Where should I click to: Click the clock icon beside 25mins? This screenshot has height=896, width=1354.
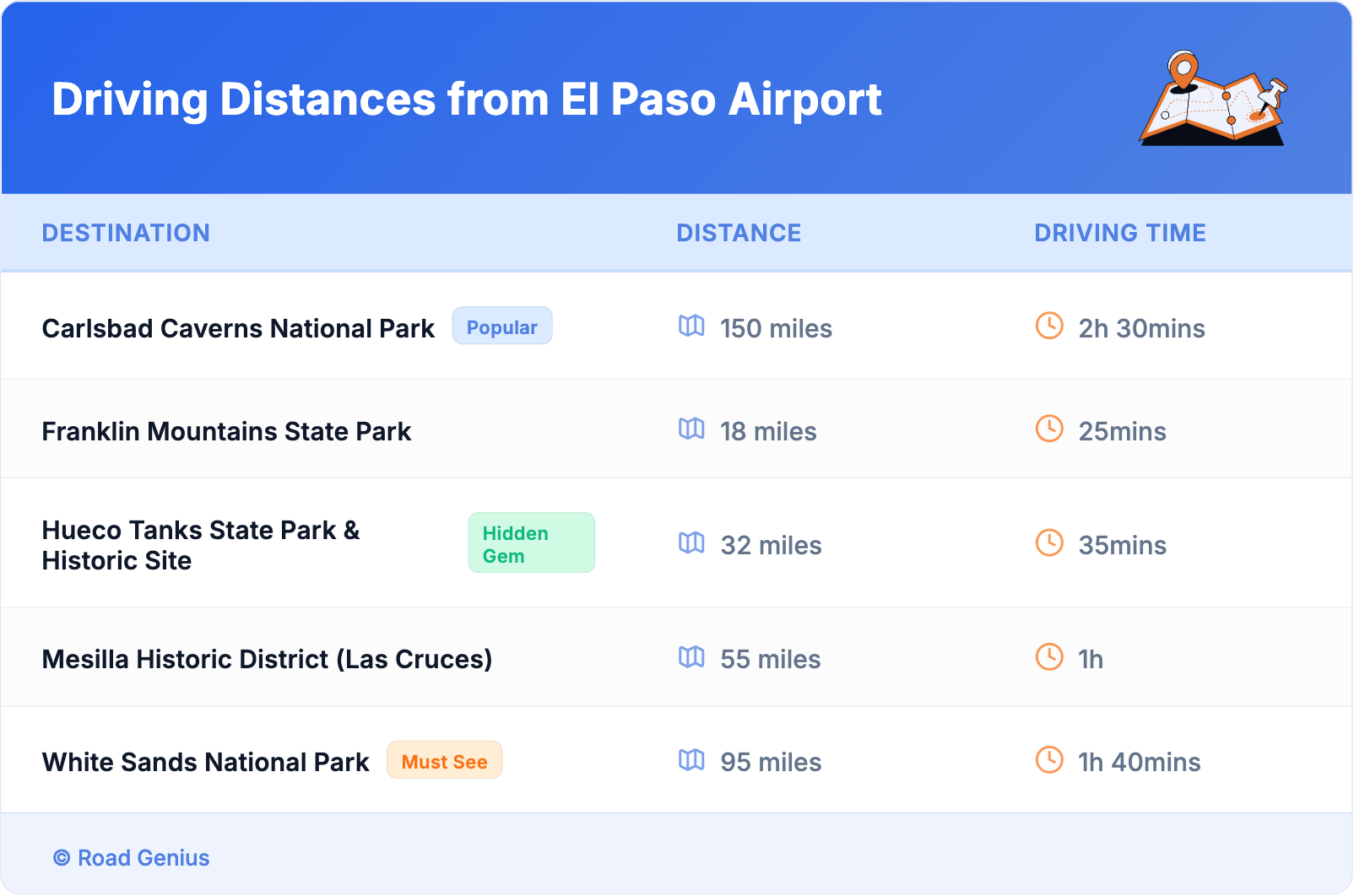point(1049,429)
